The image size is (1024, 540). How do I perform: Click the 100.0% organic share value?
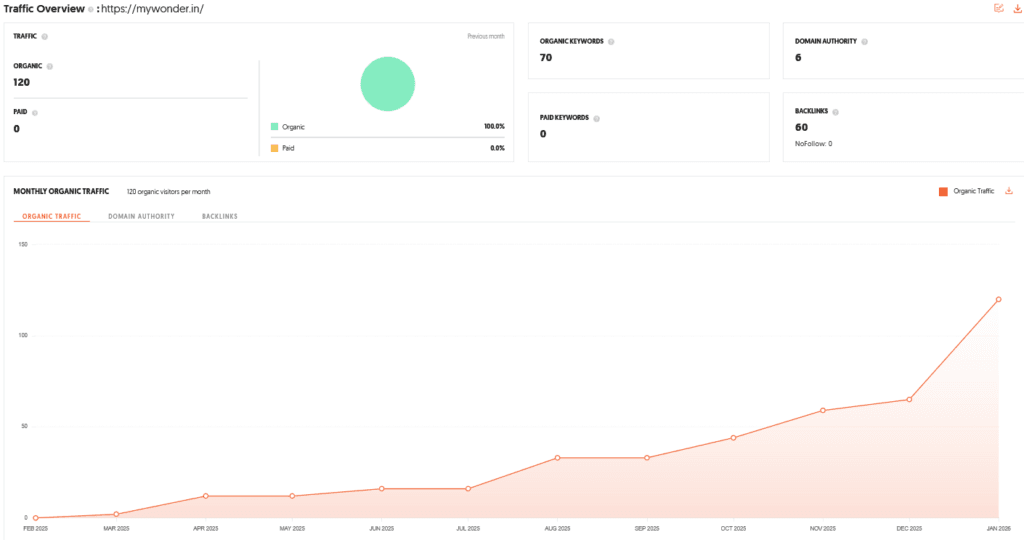click(494, 127)
